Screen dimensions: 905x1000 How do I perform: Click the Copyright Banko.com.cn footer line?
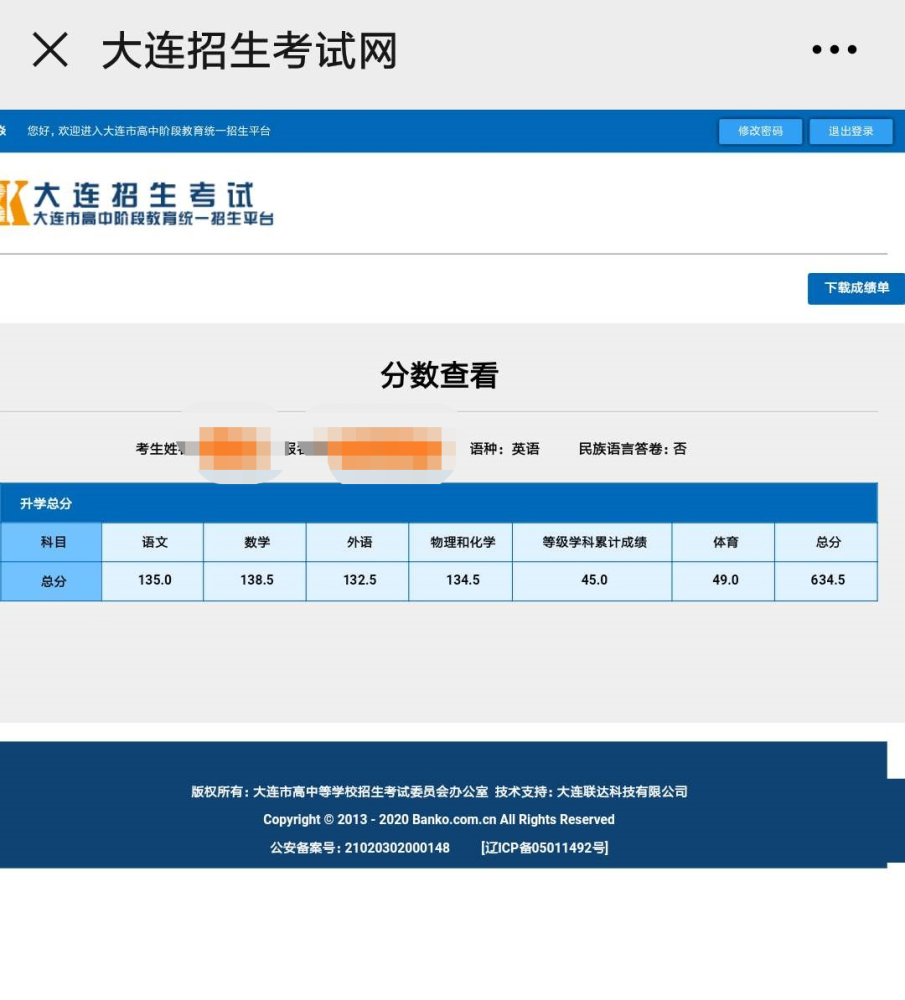point(439,820)
